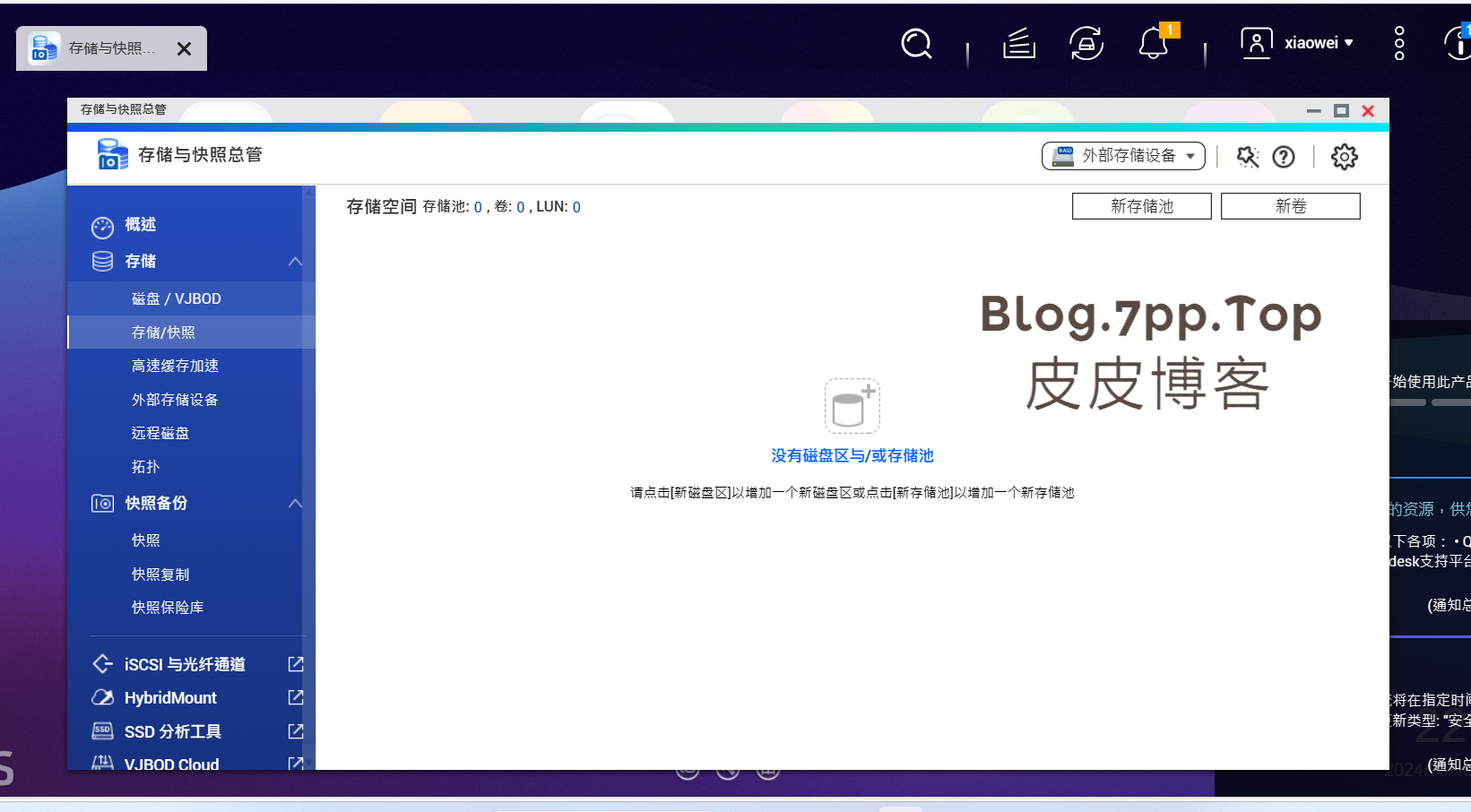Close the 存储与快照总管 window
The width and height of the screenshot is (1471, 812).
(1368, 111)
